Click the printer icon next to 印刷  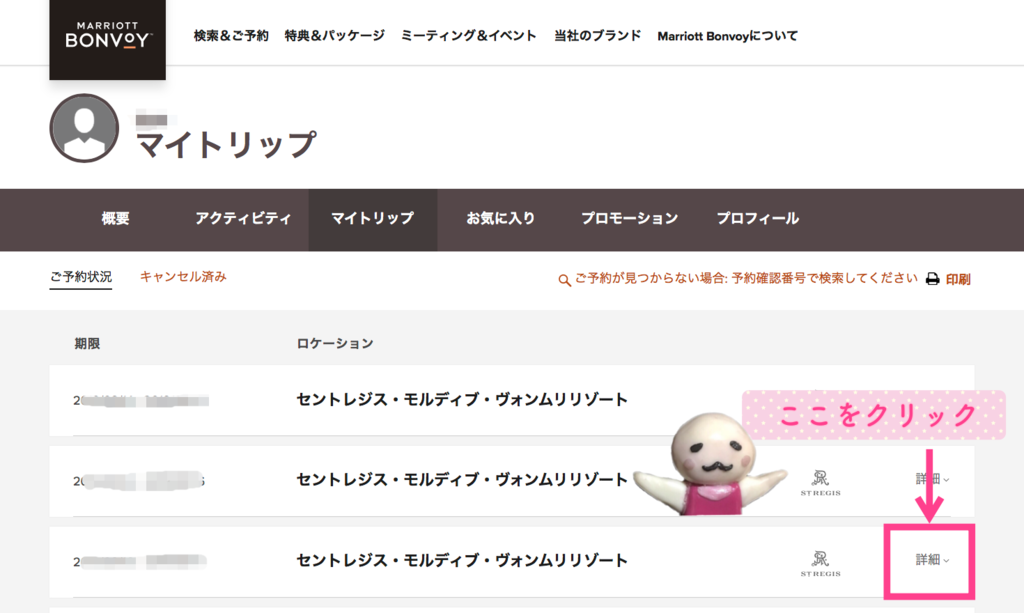click(x=933, y=279)
